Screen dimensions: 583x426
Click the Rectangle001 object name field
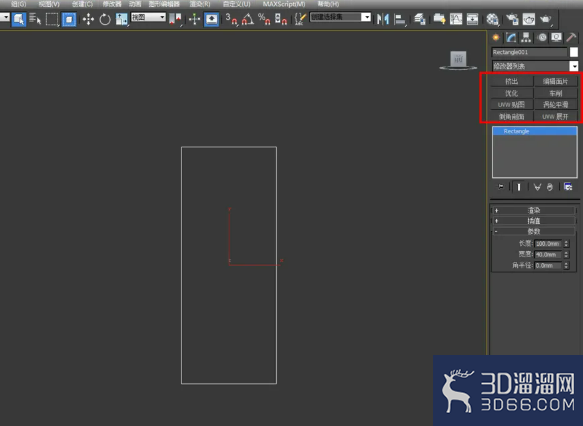[x=529, y=52]
